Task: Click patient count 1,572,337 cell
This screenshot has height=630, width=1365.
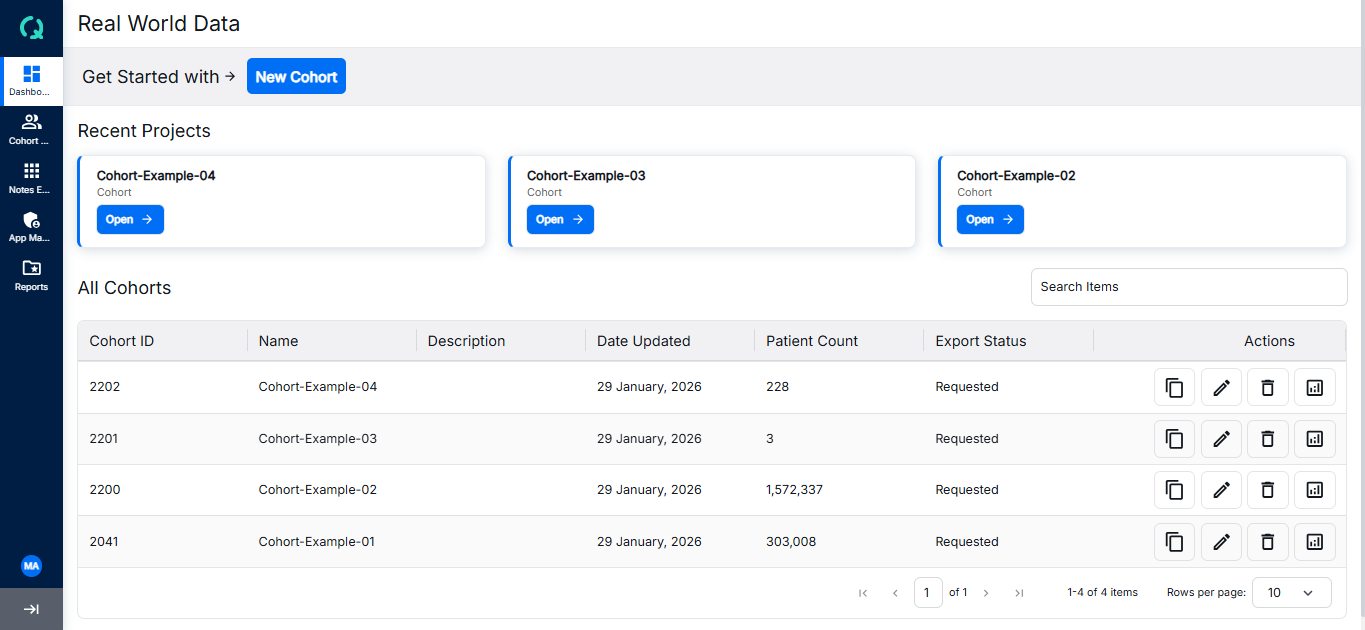Action: pos(795,490)
